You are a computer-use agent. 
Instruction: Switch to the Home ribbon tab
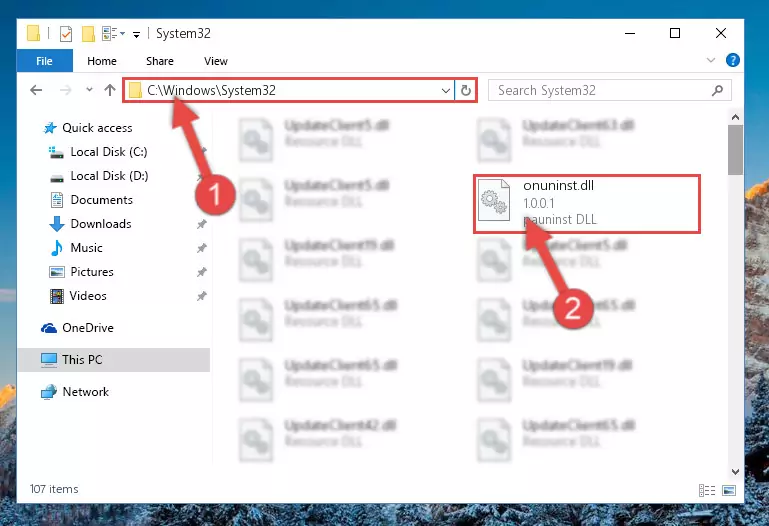[x=102, y=61]
